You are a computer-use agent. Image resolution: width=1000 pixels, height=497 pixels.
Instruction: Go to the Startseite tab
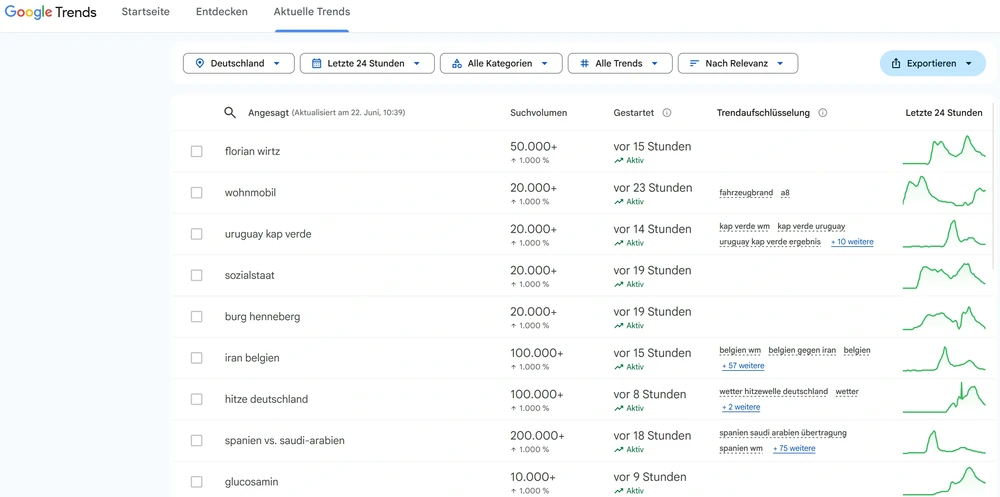click(x=145, y=11)
